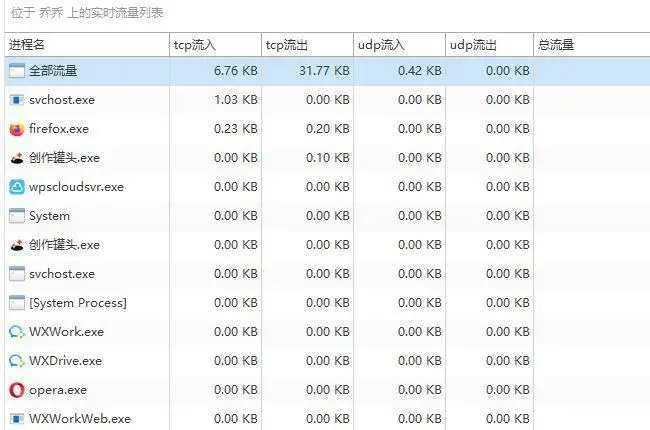Click the Opera browser icon

pyautogui.click(x=16, y=390)
